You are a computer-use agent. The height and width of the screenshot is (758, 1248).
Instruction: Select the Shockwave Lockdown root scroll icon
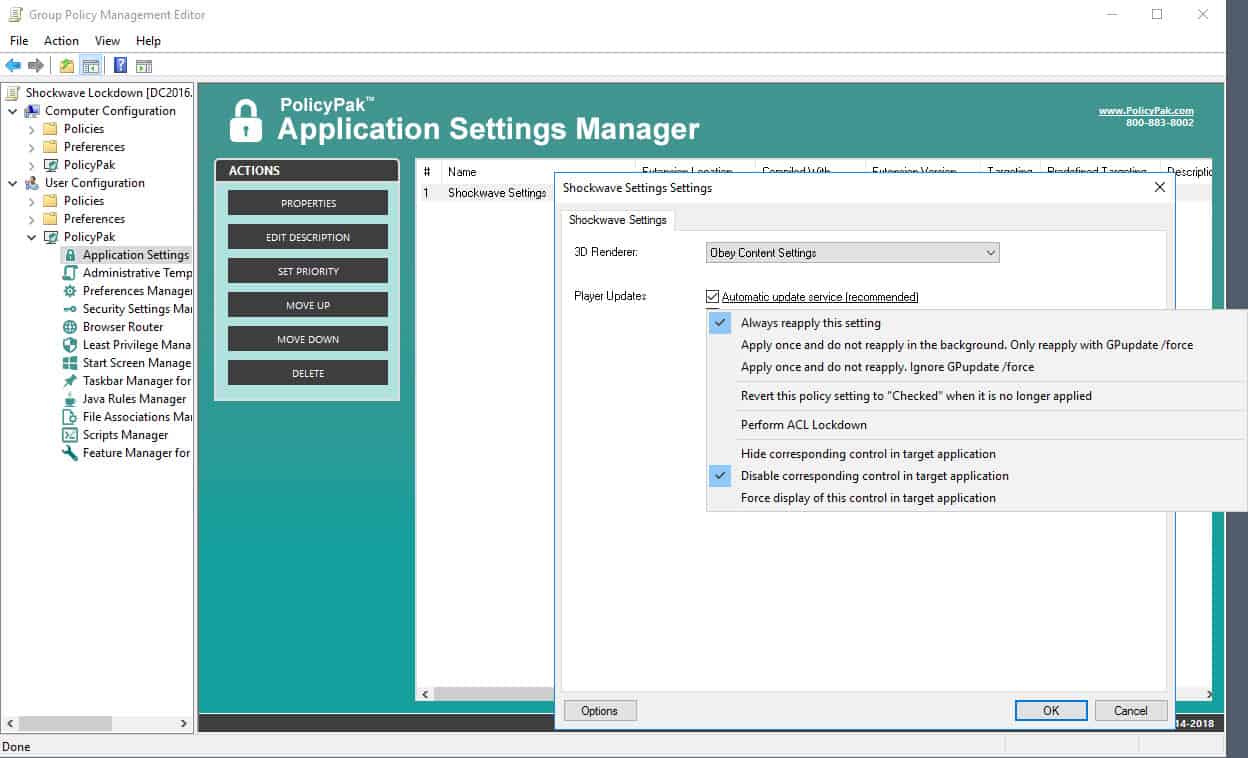[13, 93]
